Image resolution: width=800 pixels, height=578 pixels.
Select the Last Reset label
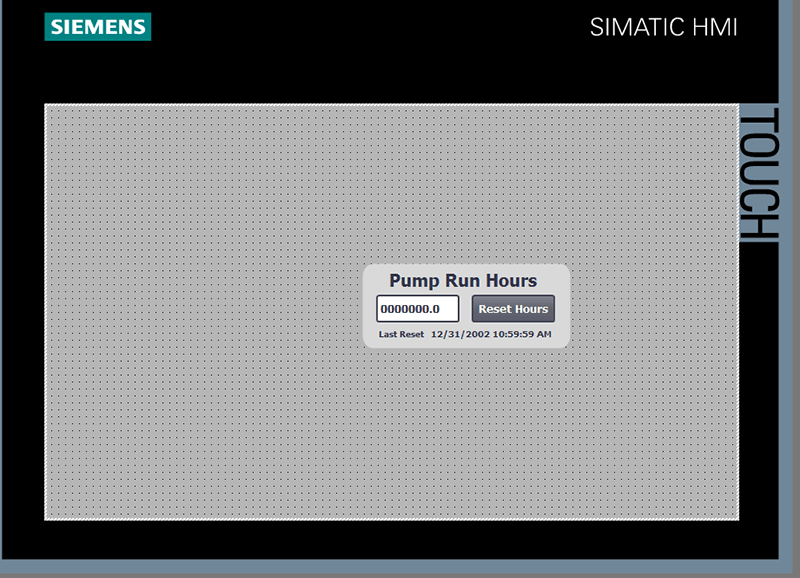point(401,334)
